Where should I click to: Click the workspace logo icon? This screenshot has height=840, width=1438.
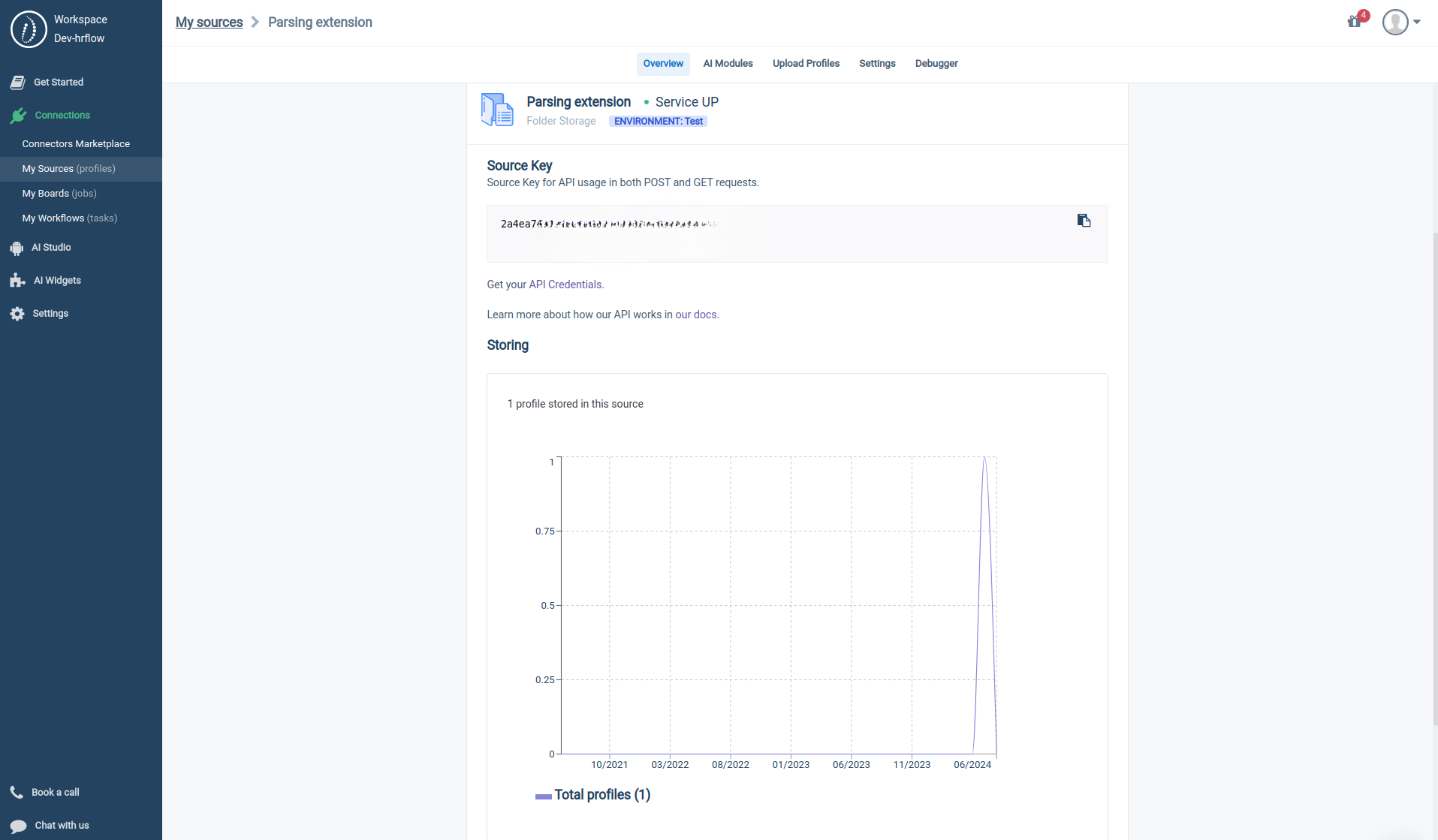(29, 29)
